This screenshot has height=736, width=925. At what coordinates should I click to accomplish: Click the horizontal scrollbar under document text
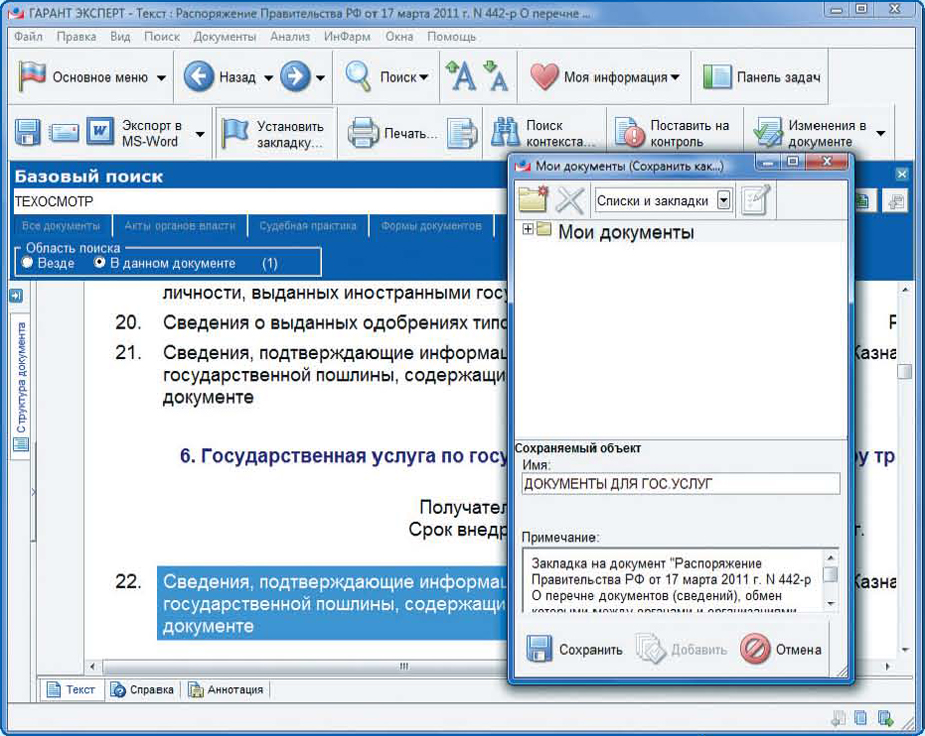pyautogui.click(x=300, y=666)
